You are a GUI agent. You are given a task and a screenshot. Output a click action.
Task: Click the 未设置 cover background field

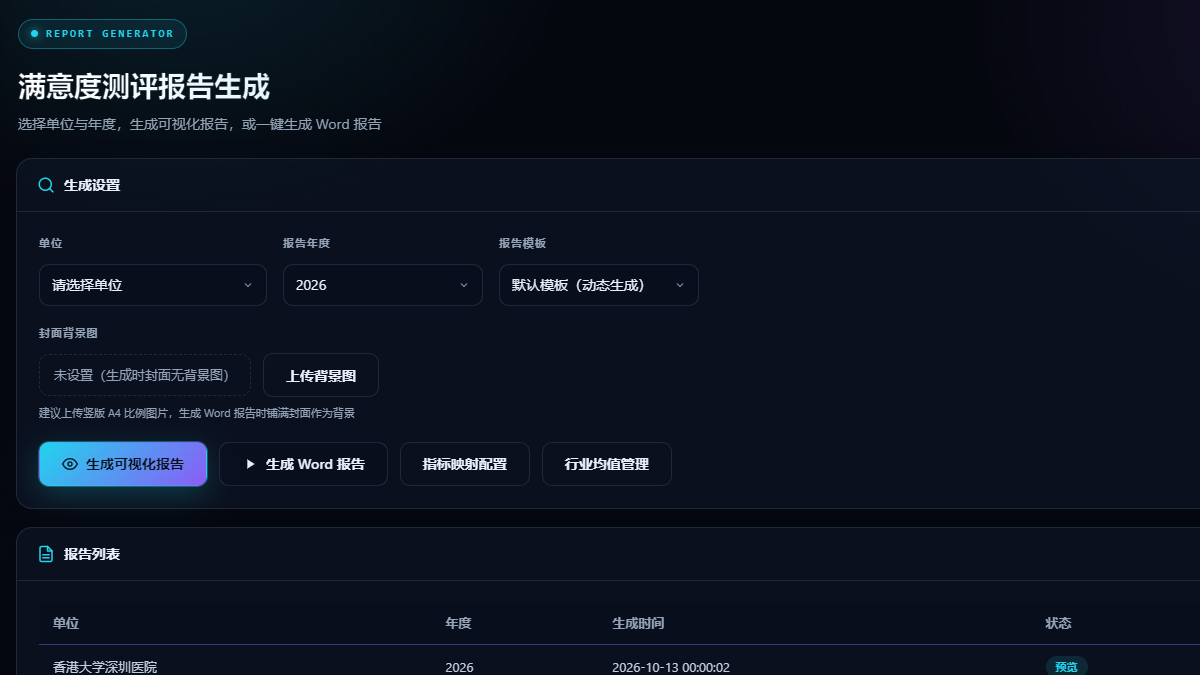click(145, 375)
